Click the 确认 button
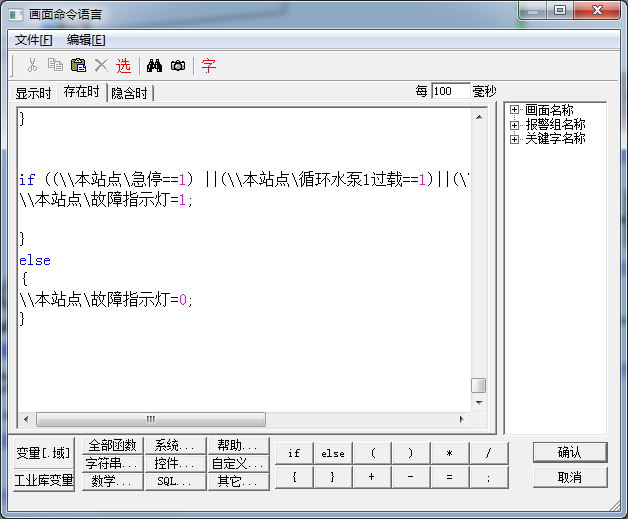This screenshot has width=628, height=519. coord(570,453)
